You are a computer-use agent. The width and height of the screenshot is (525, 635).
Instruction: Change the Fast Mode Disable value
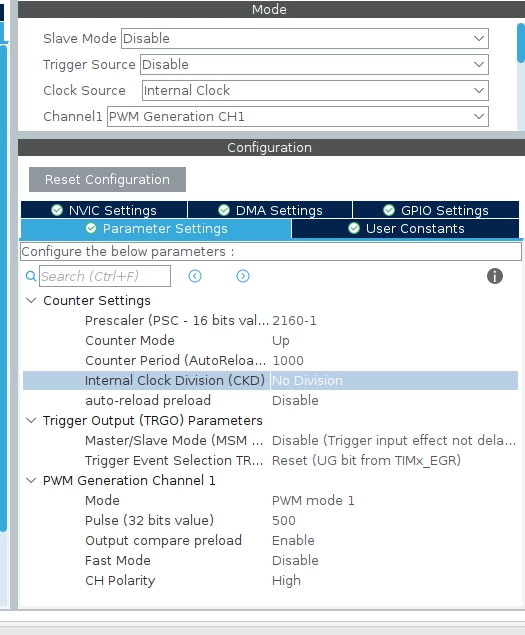point(295,560)
